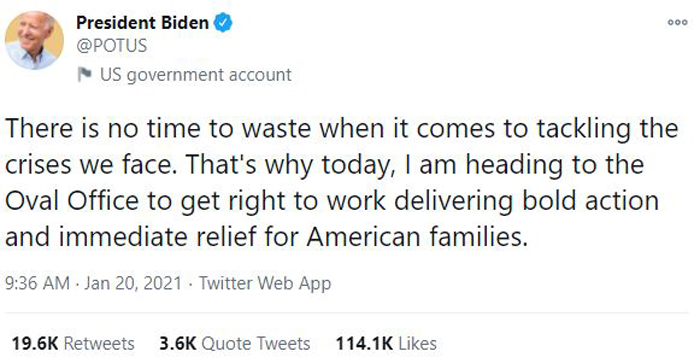Viewport: 700px width, 363px height.
Task: Select the Jan 20, 2021 date
Action: (x=133, y=283)
